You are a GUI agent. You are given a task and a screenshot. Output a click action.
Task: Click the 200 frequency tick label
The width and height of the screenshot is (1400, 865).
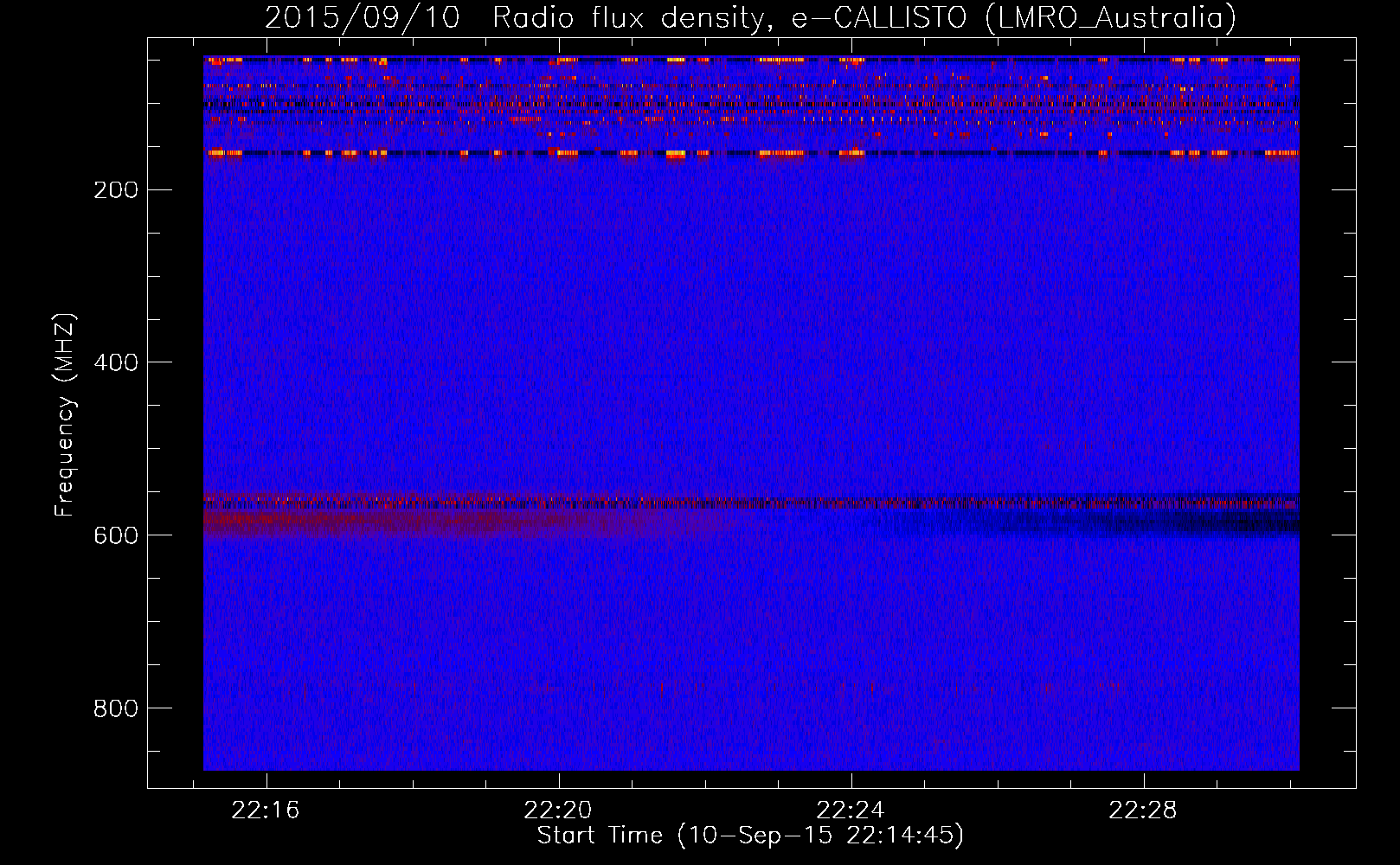(x=116, y=190)
